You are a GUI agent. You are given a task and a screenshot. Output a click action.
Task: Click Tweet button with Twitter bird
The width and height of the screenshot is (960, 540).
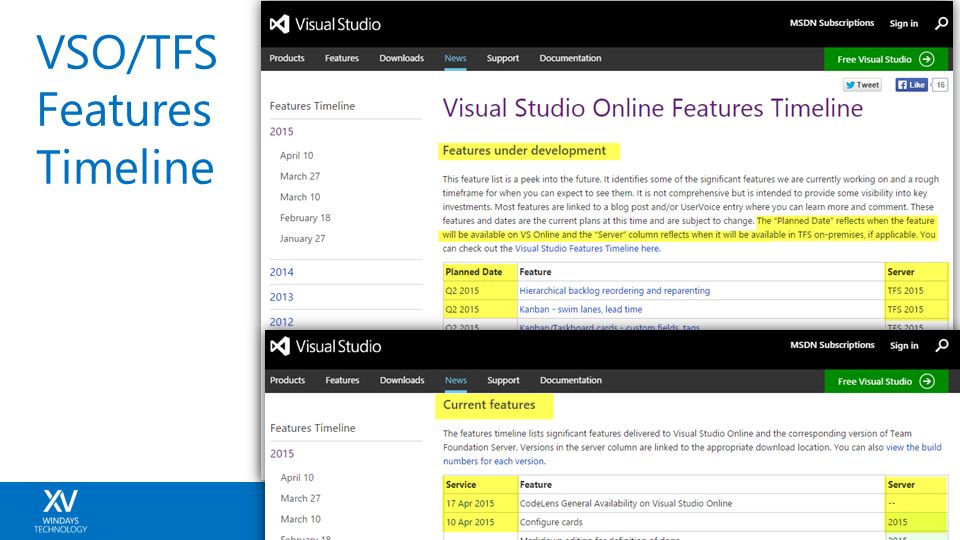coord(862,85)
